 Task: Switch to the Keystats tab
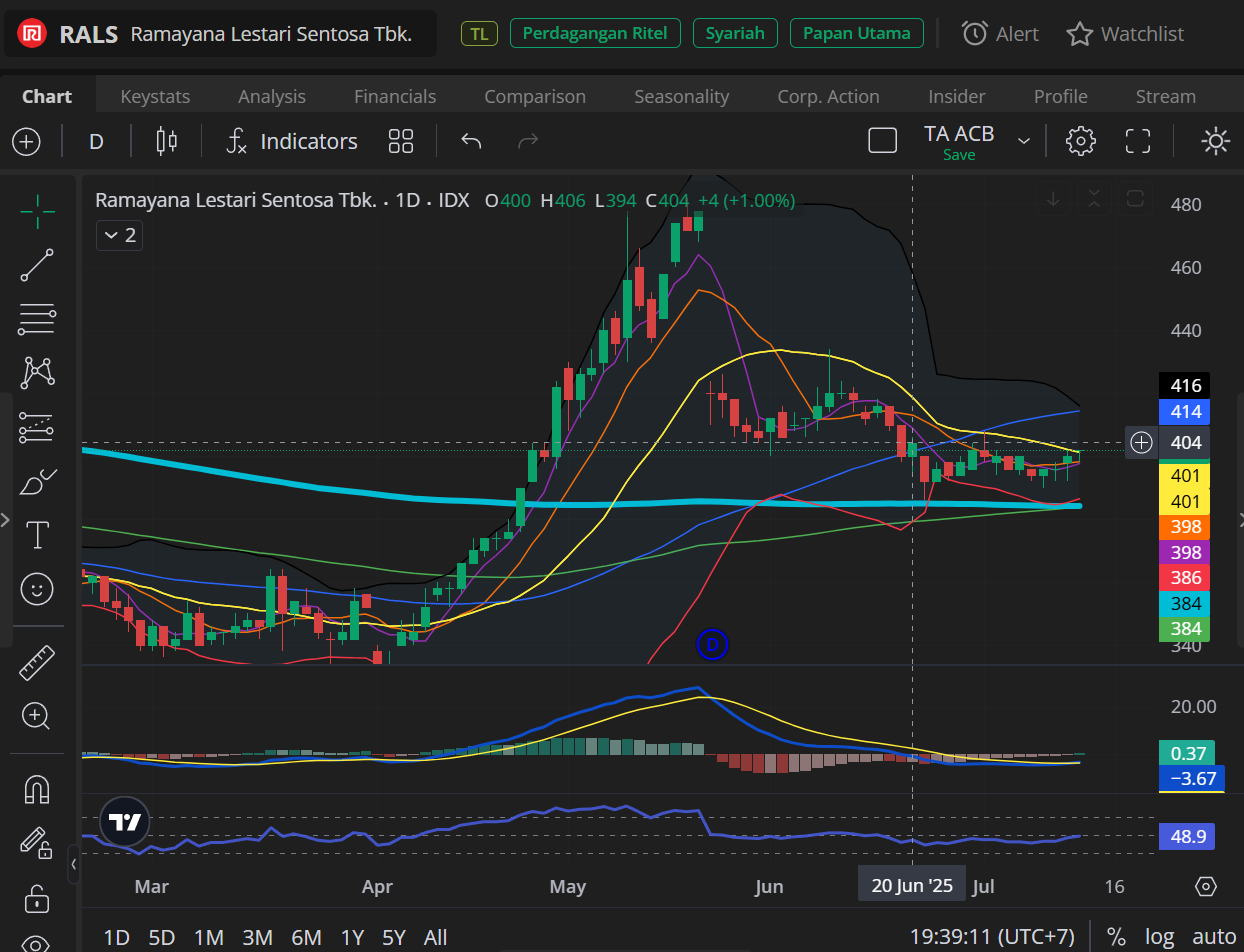click(x=155, y=96)
